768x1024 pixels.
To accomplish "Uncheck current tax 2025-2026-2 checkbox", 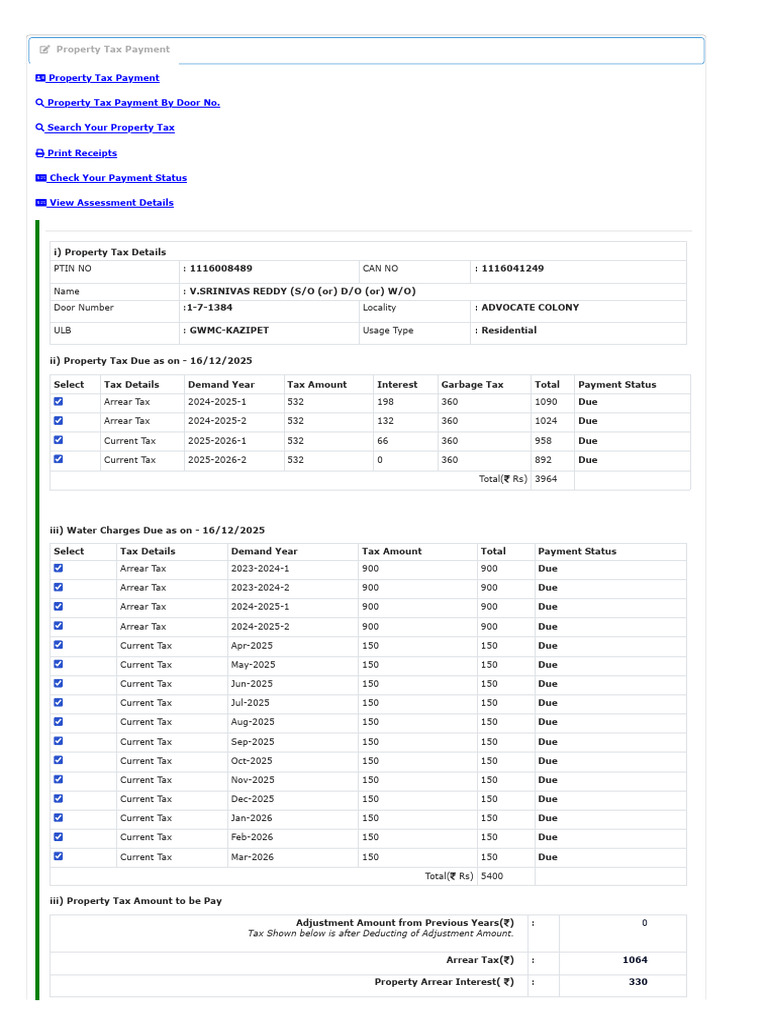I will [58, 459].
